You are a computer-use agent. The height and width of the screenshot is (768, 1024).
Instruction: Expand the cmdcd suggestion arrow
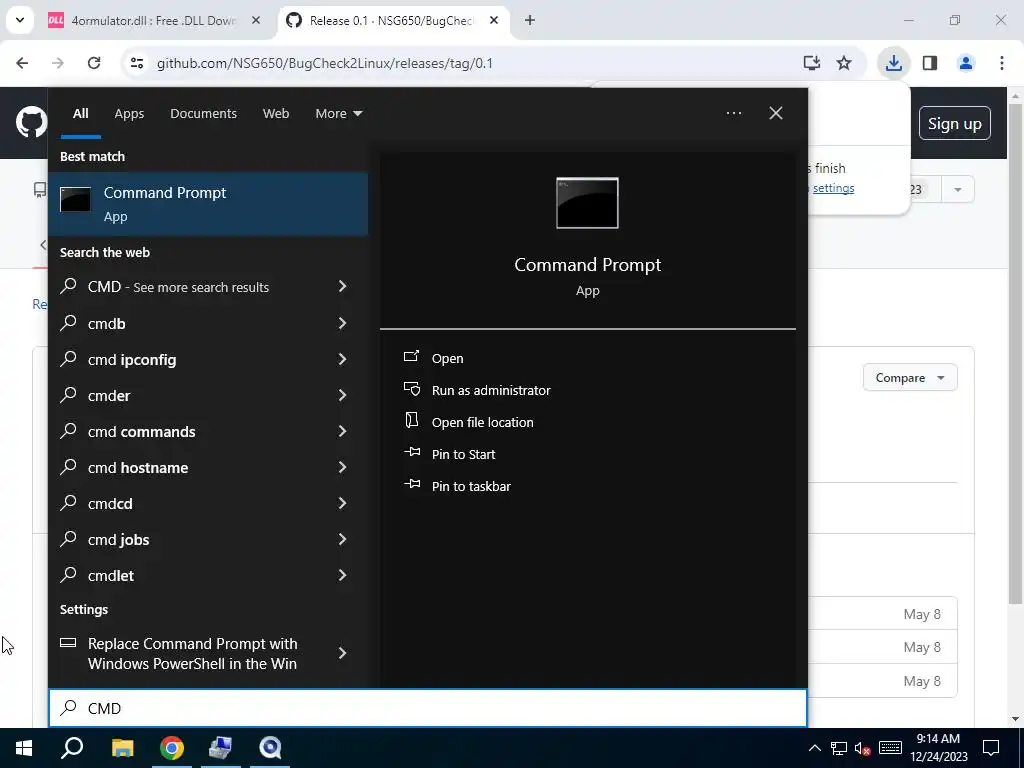pos(342,502)
